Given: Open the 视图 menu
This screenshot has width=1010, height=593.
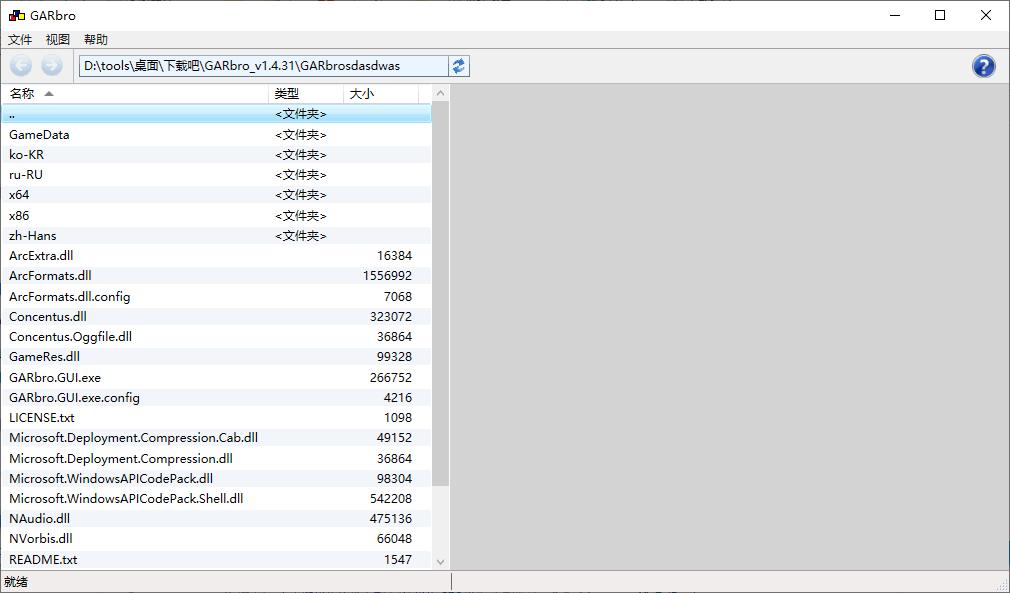Looking at the screenshot, I should coord(58,40).
